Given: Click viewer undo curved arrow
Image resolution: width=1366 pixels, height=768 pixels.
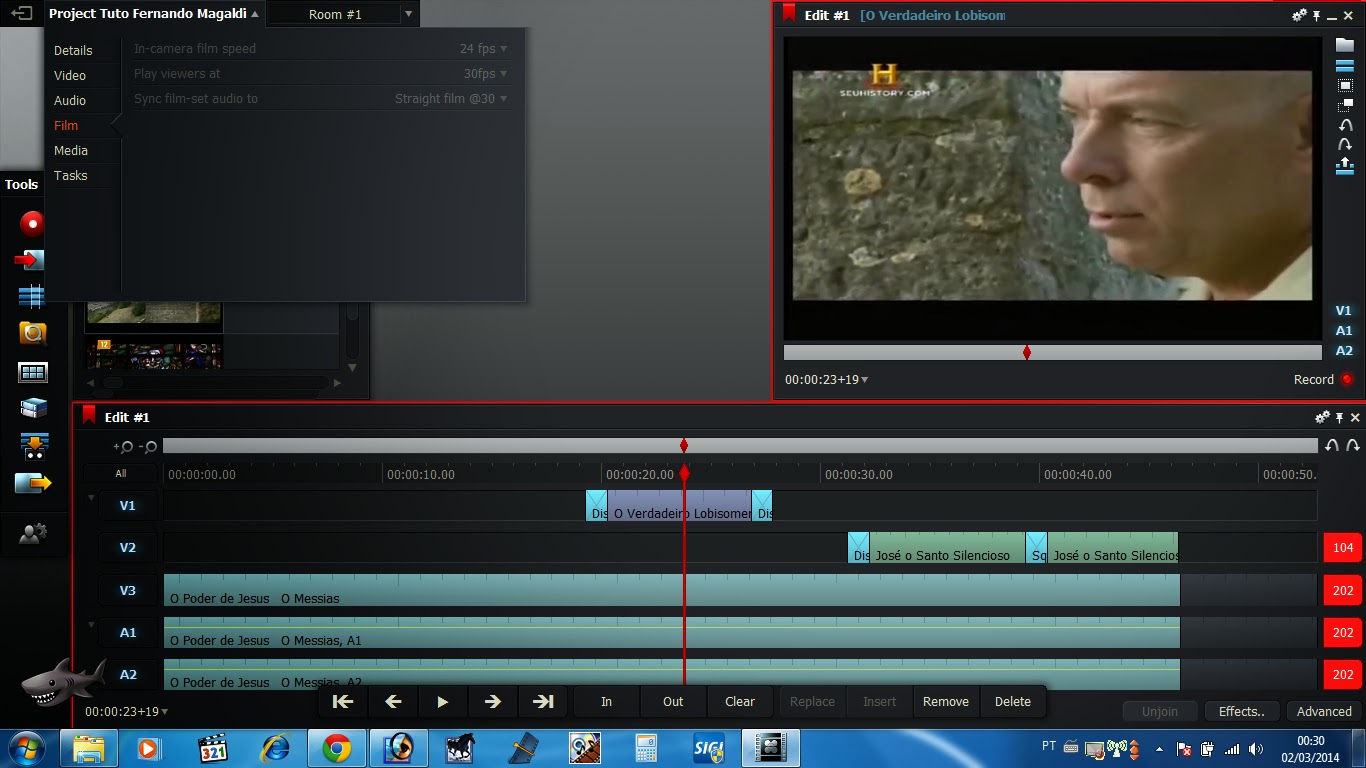Looking at the screenshot, I should [x=1345, y=125].
